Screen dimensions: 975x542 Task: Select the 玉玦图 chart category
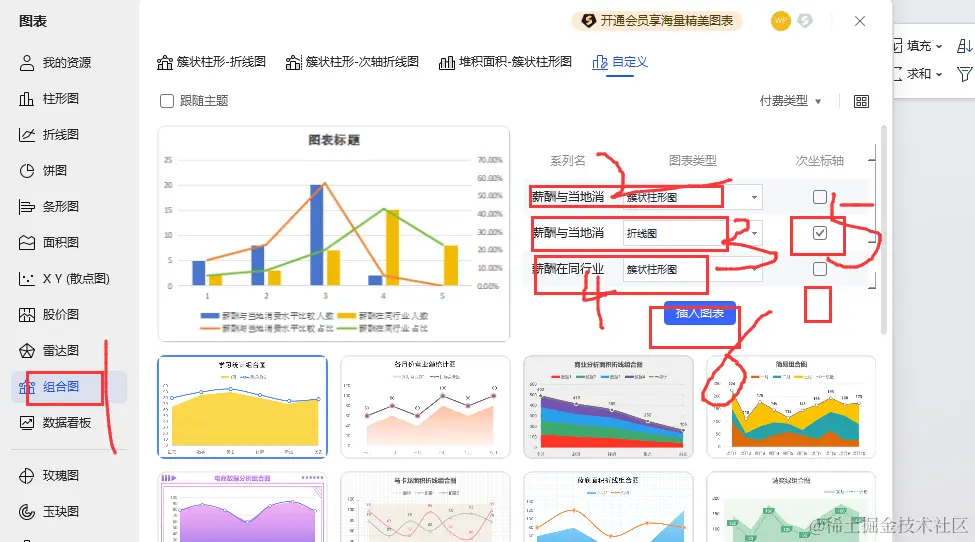49,512
